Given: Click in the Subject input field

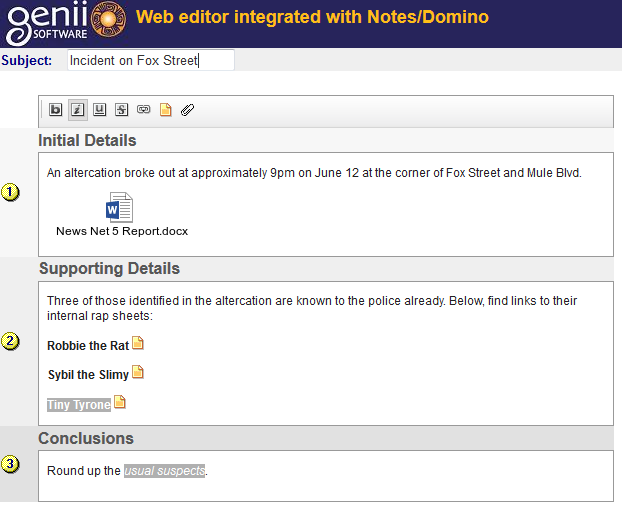Looking at the screenshot, I should pos(150,61).
